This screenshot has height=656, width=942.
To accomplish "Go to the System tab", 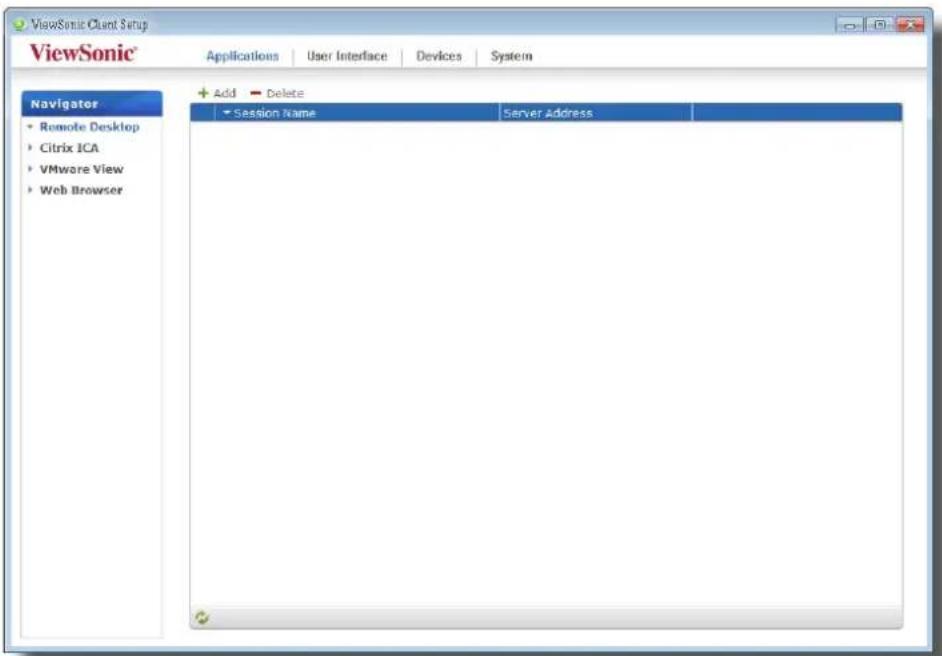I will 511,56.
